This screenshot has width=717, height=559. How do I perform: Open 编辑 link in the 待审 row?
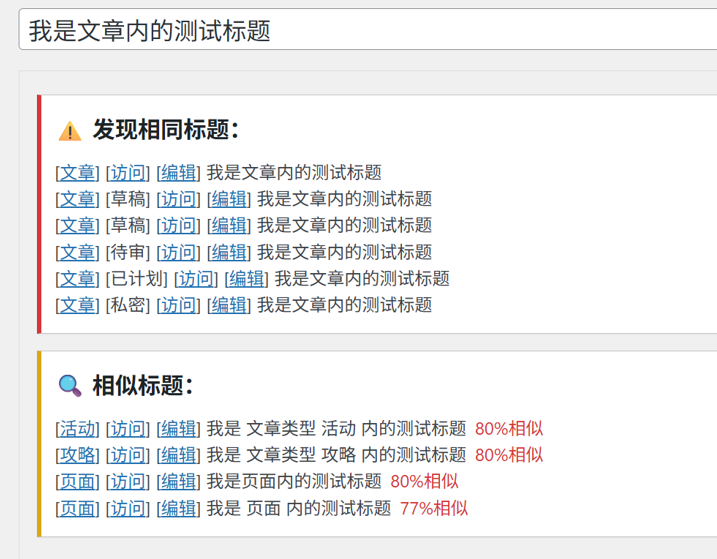229,252
